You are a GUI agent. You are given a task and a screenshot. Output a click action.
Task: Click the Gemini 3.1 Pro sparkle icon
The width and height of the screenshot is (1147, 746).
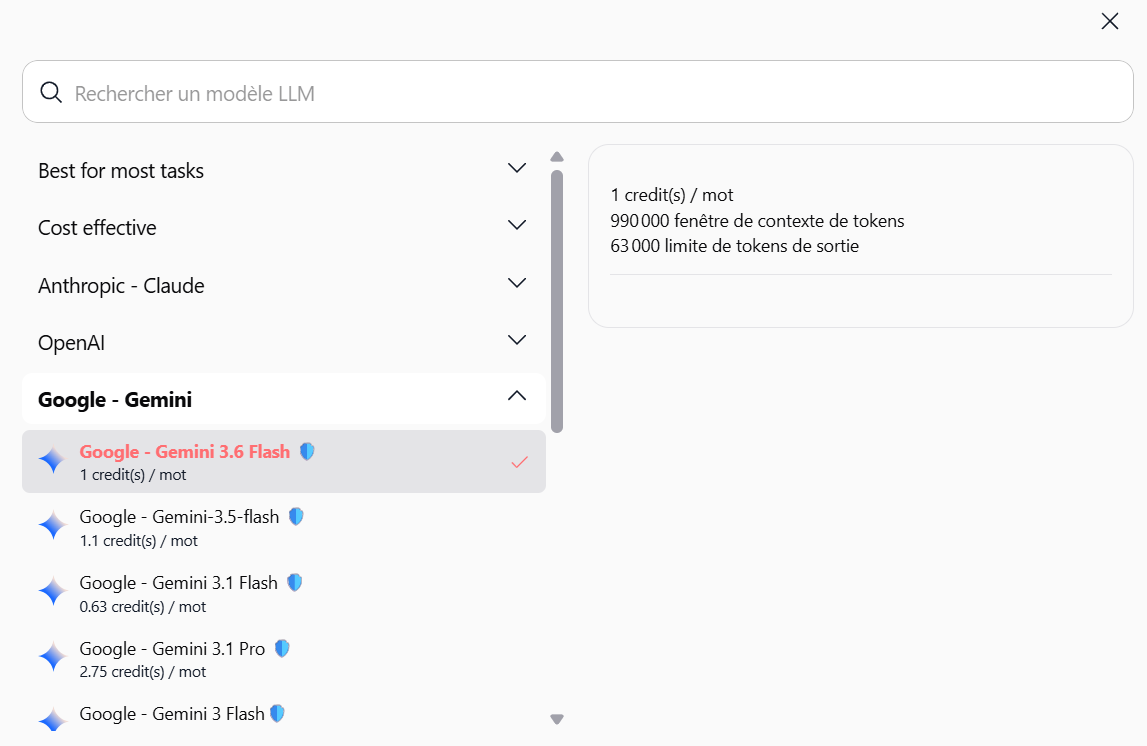pos(53,657)
